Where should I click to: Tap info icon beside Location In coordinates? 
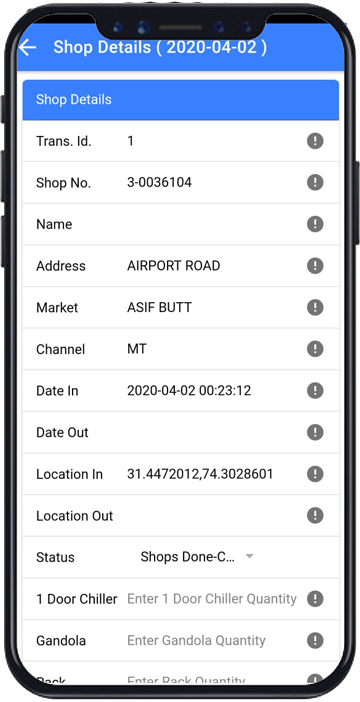click(x=315, y=474)
